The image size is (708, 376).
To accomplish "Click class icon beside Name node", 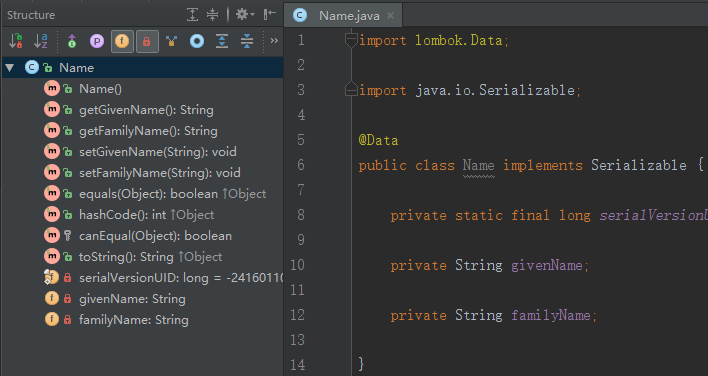I will (32, 68).
